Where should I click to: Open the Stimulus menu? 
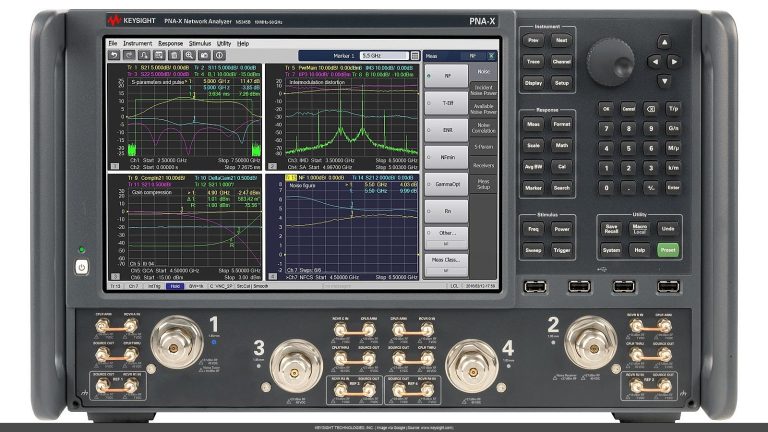(x=200, y=44)
